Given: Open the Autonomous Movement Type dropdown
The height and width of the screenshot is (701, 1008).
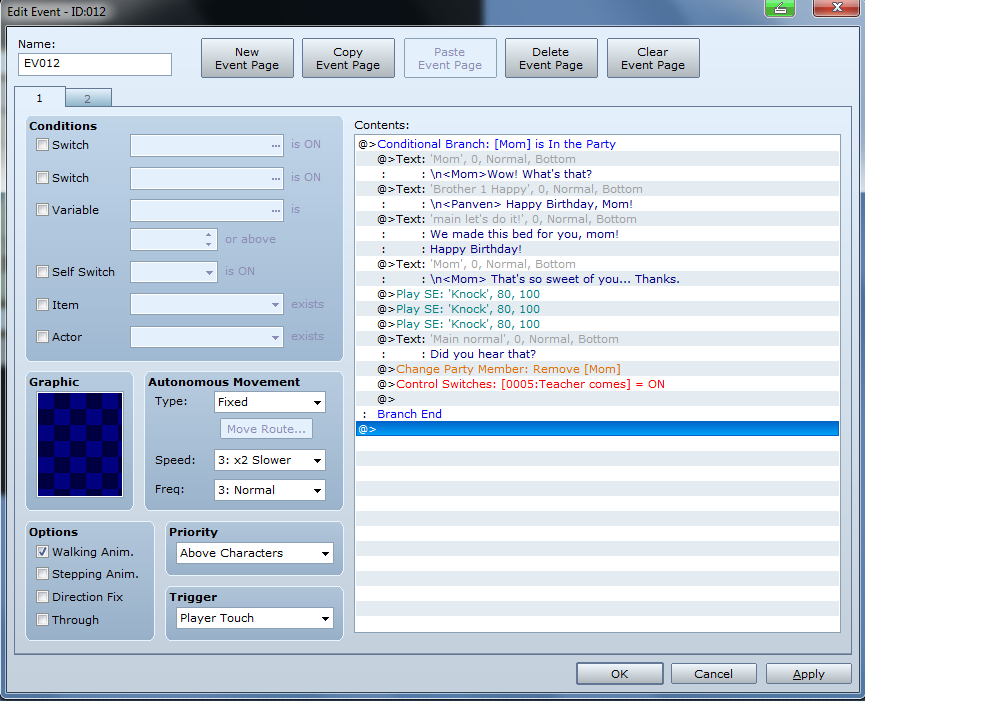Looking at the screenshot, I should (x=270, y=402).
